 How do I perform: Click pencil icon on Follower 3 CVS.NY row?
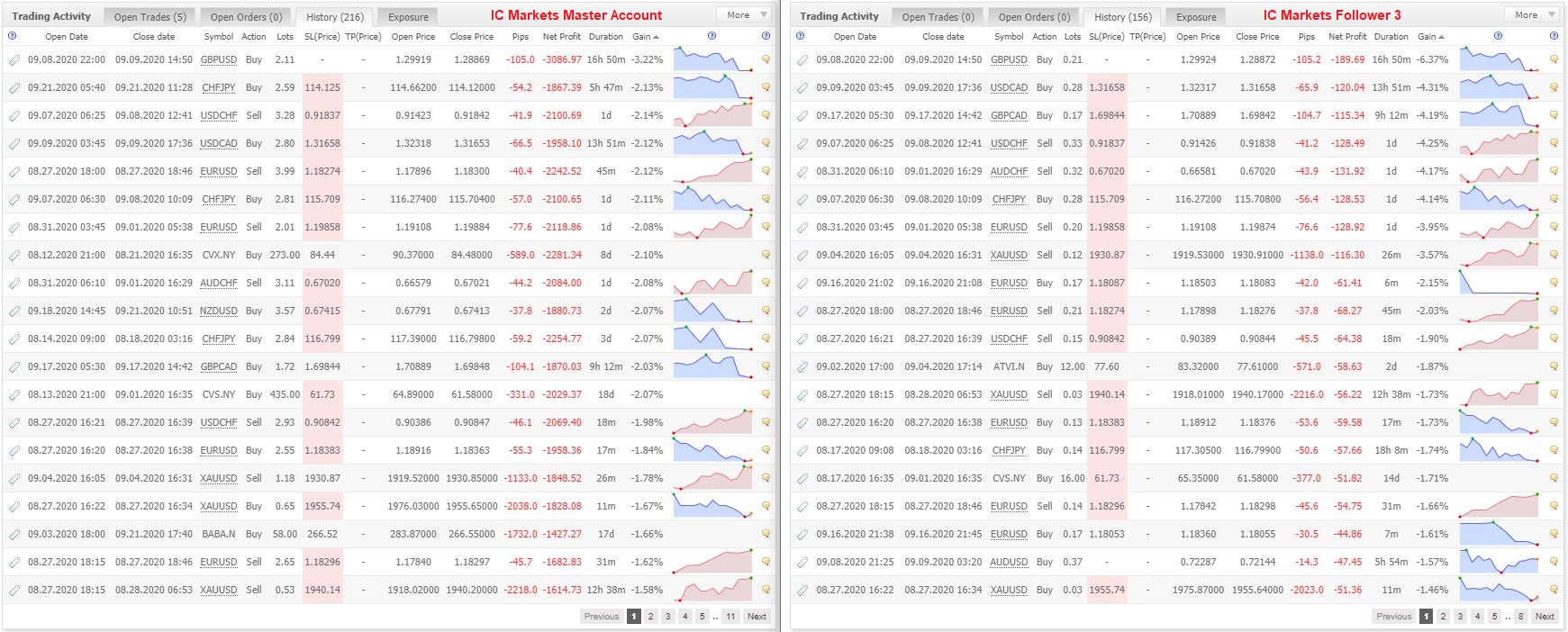[x=802, y=479]
